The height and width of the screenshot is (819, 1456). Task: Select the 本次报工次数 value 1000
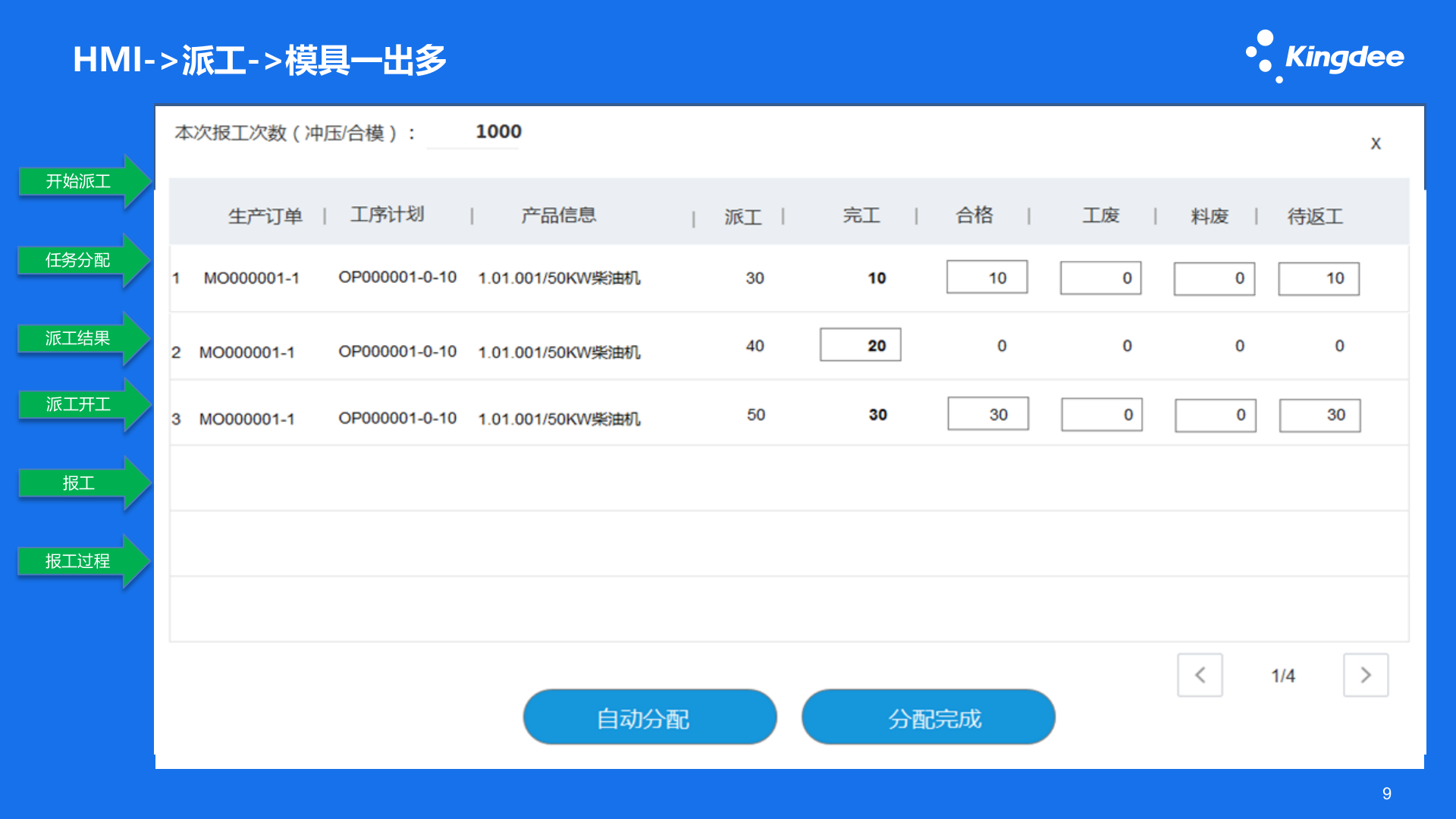(498, 131)
